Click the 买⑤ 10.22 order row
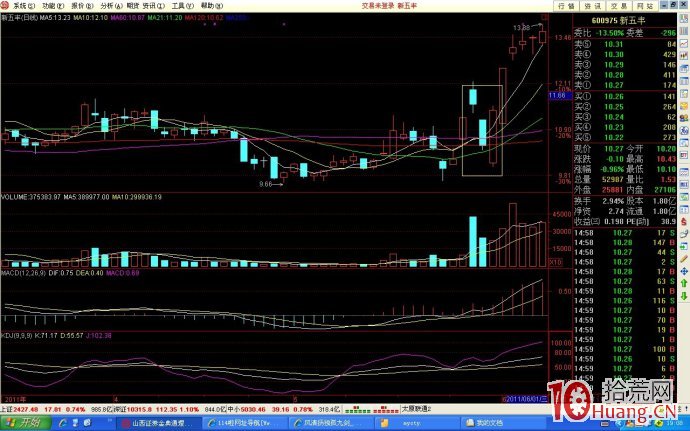 tap(625, 137)
